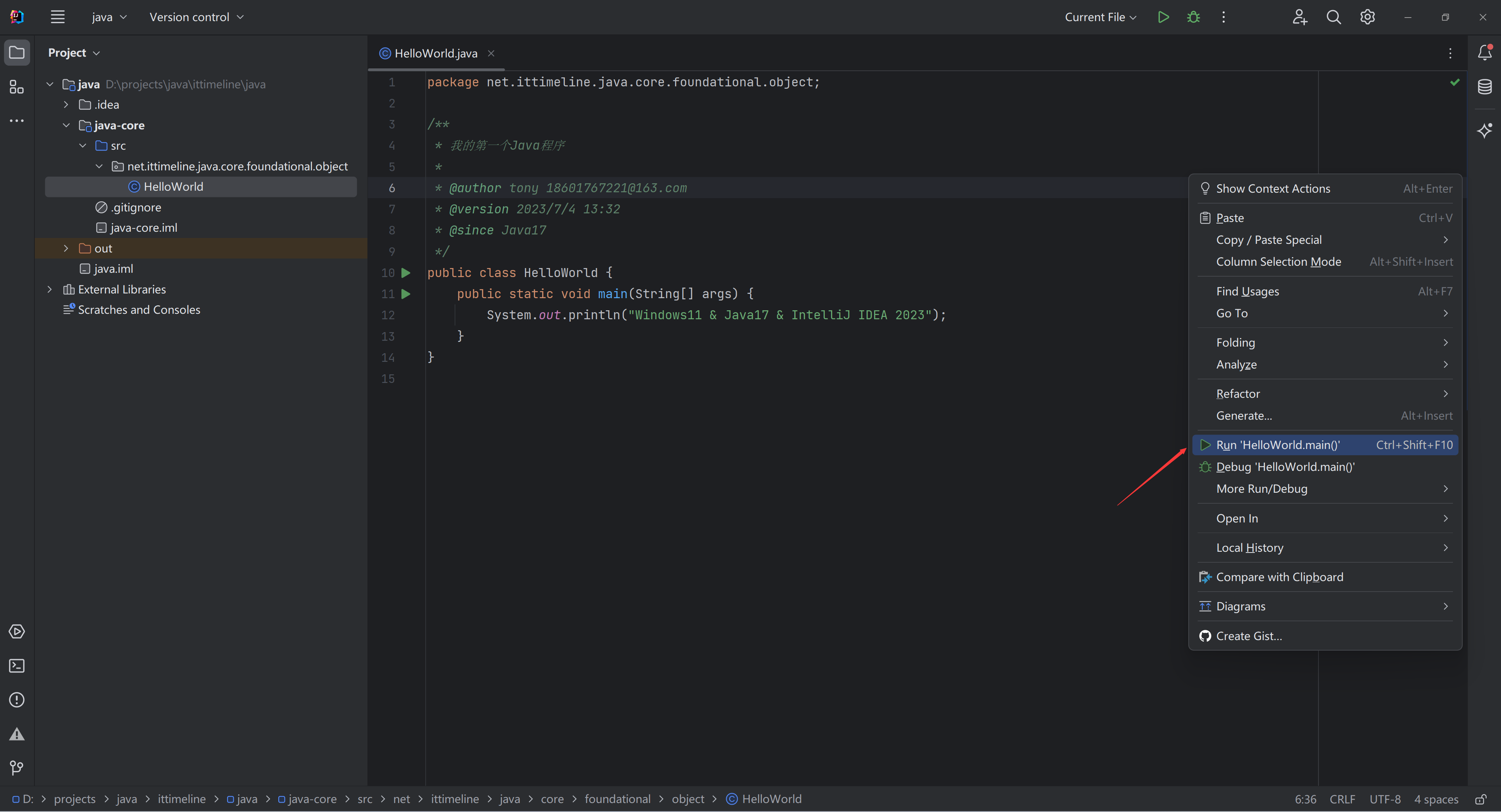Click 4 spaces indent setting
Image resolution: width=1501 pixels, height=812 pixels.
coord(1436,799)
